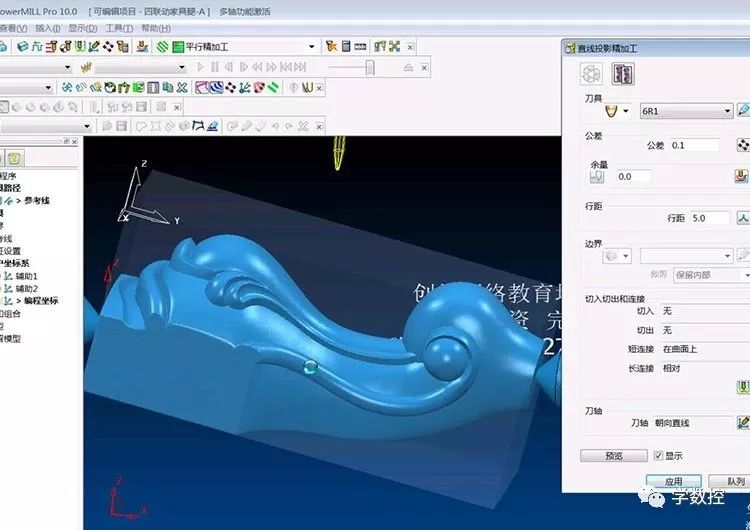This screenshot has height=530, width=750.
Task: Open the 帮助(H) menu
Action: [x=156, y=28]
